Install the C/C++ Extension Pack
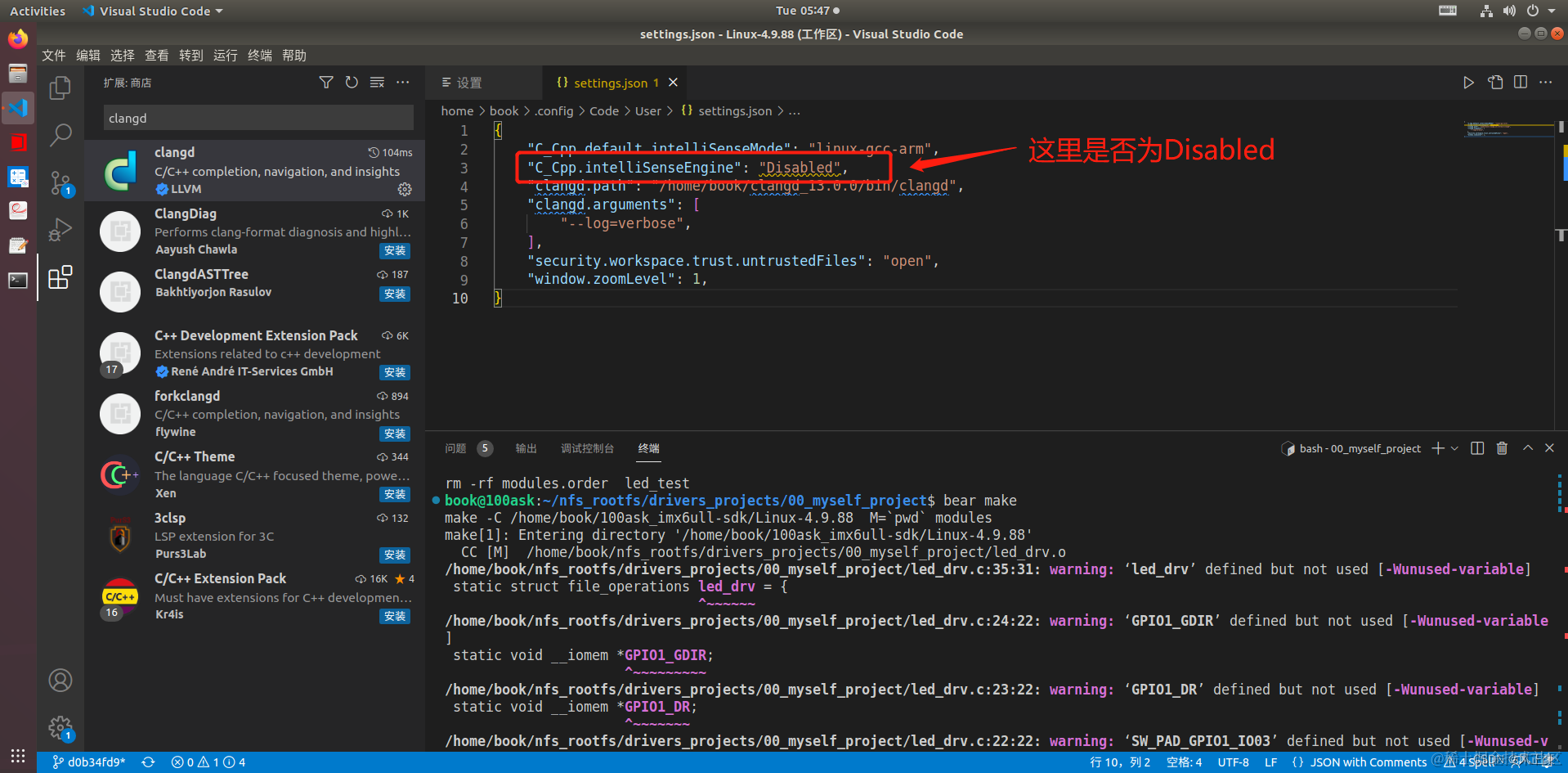The height and width of the screenshot is (773, 1568). 395,617
